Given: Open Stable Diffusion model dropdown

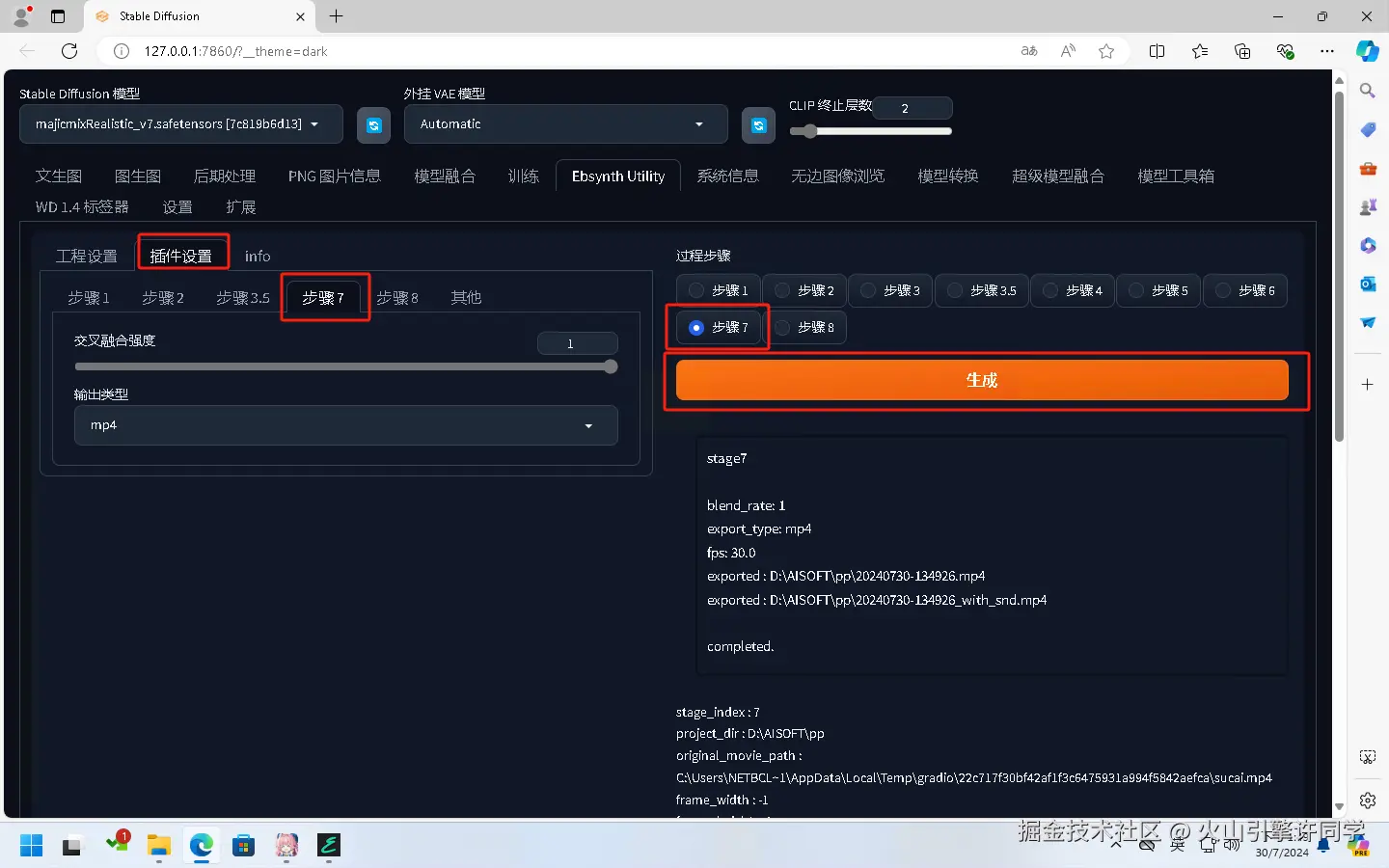Looking at the screenshot, I should point(181,124).
